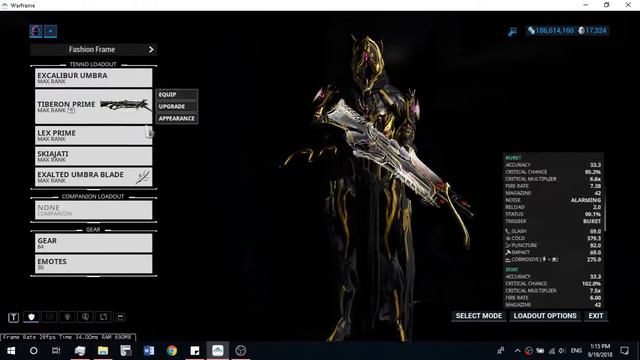
Task: Click the EXIT button
Action: tap(596, 316)
